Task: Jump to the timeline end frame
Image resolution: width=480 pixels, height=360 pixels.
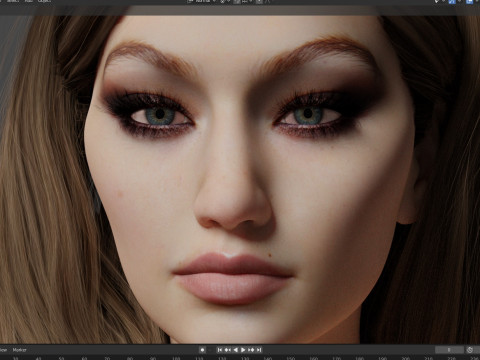Action: pyautogui.click(x=259, y=350)
